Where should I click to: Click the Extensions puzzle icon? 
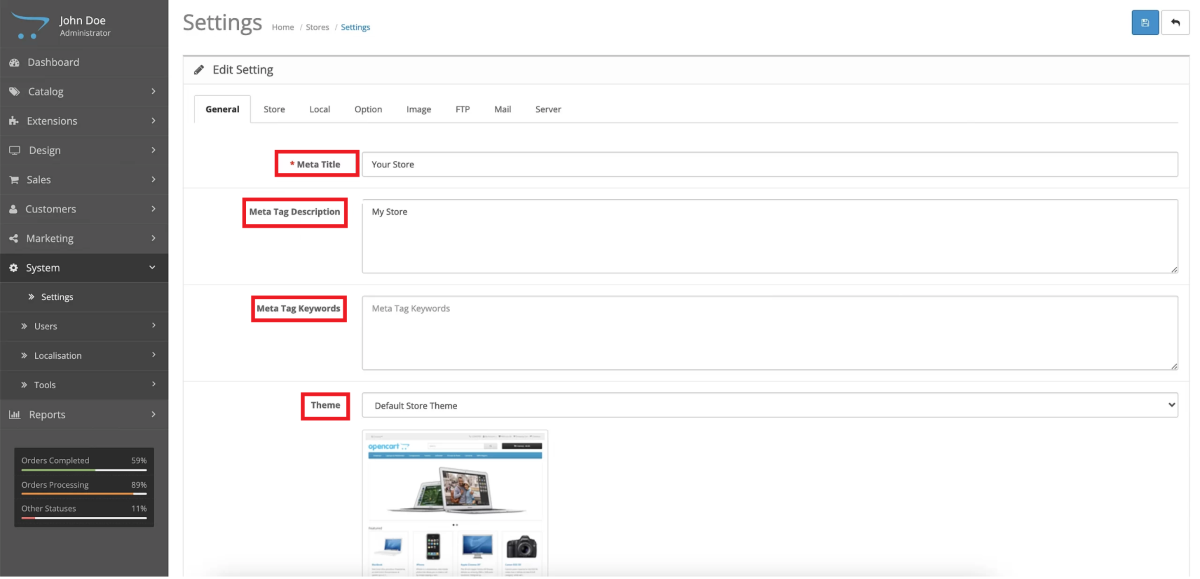pos(14,121)
